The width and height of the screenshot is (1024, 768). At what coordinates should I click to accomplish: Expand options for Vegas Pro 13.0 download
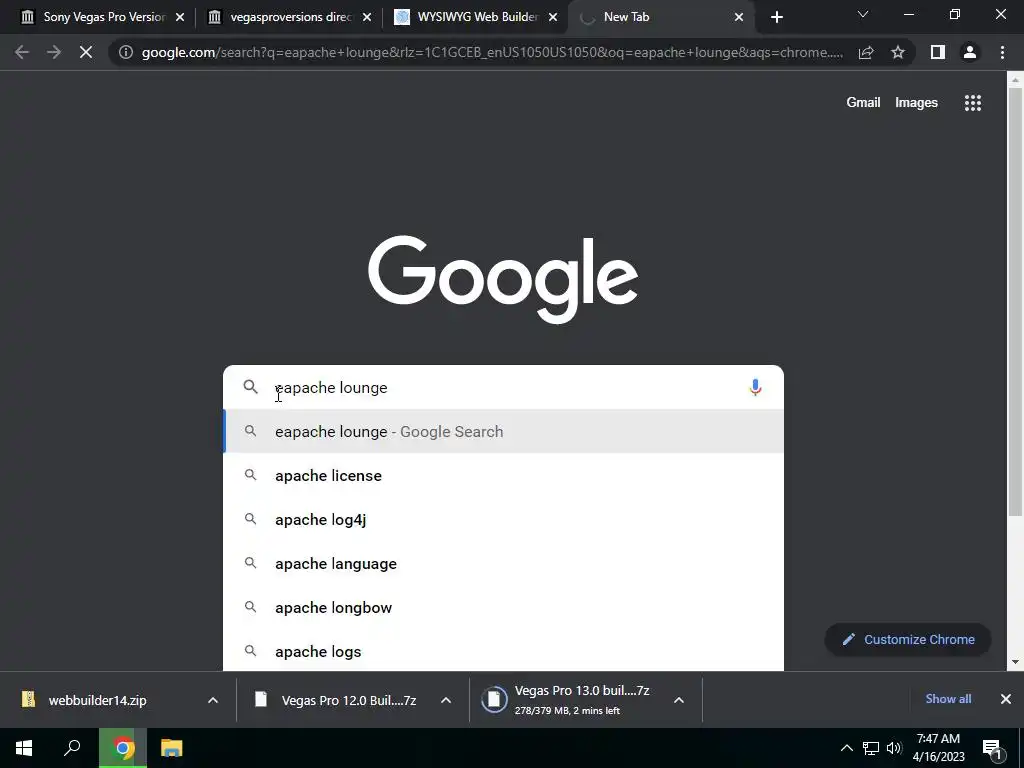(679, 700)
